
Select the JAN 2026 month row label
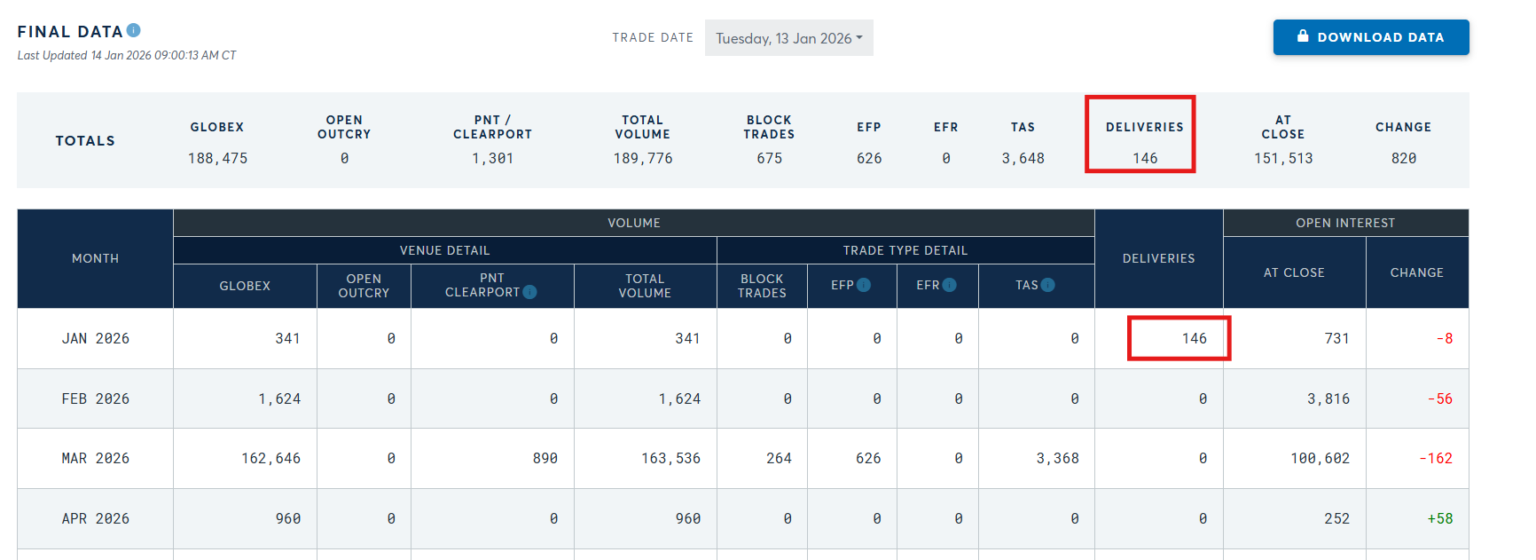tap(95, 338)
